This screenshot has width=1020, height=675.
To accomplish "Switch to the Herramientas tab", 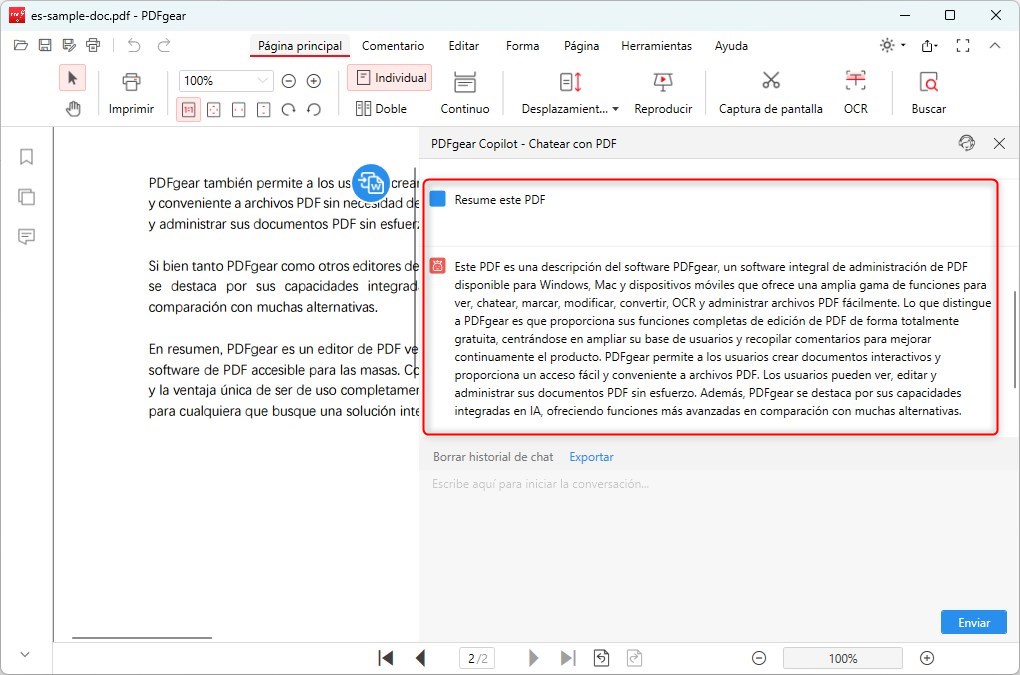I will click(x=656, y=46).
